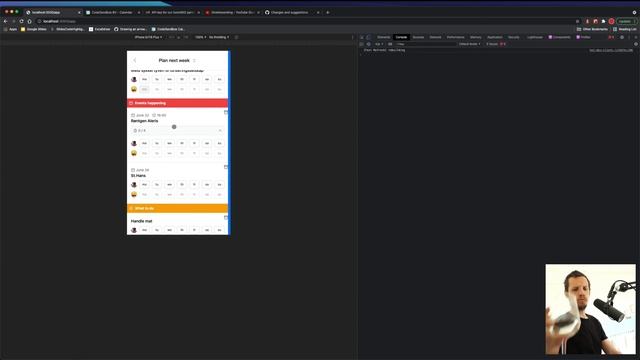The image size is (640, 360).
Task: Open the Reading List
Action: [624, 29]
